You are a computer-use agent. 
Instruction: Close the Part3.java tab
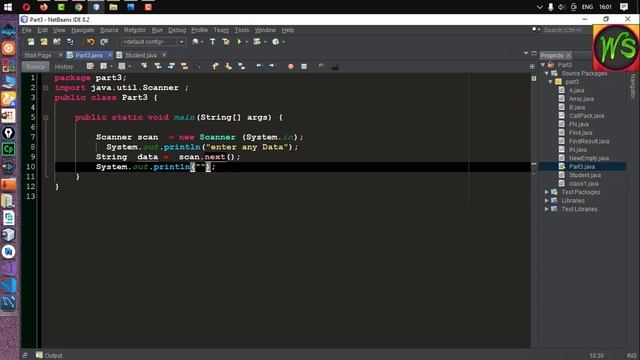point(110,55)
